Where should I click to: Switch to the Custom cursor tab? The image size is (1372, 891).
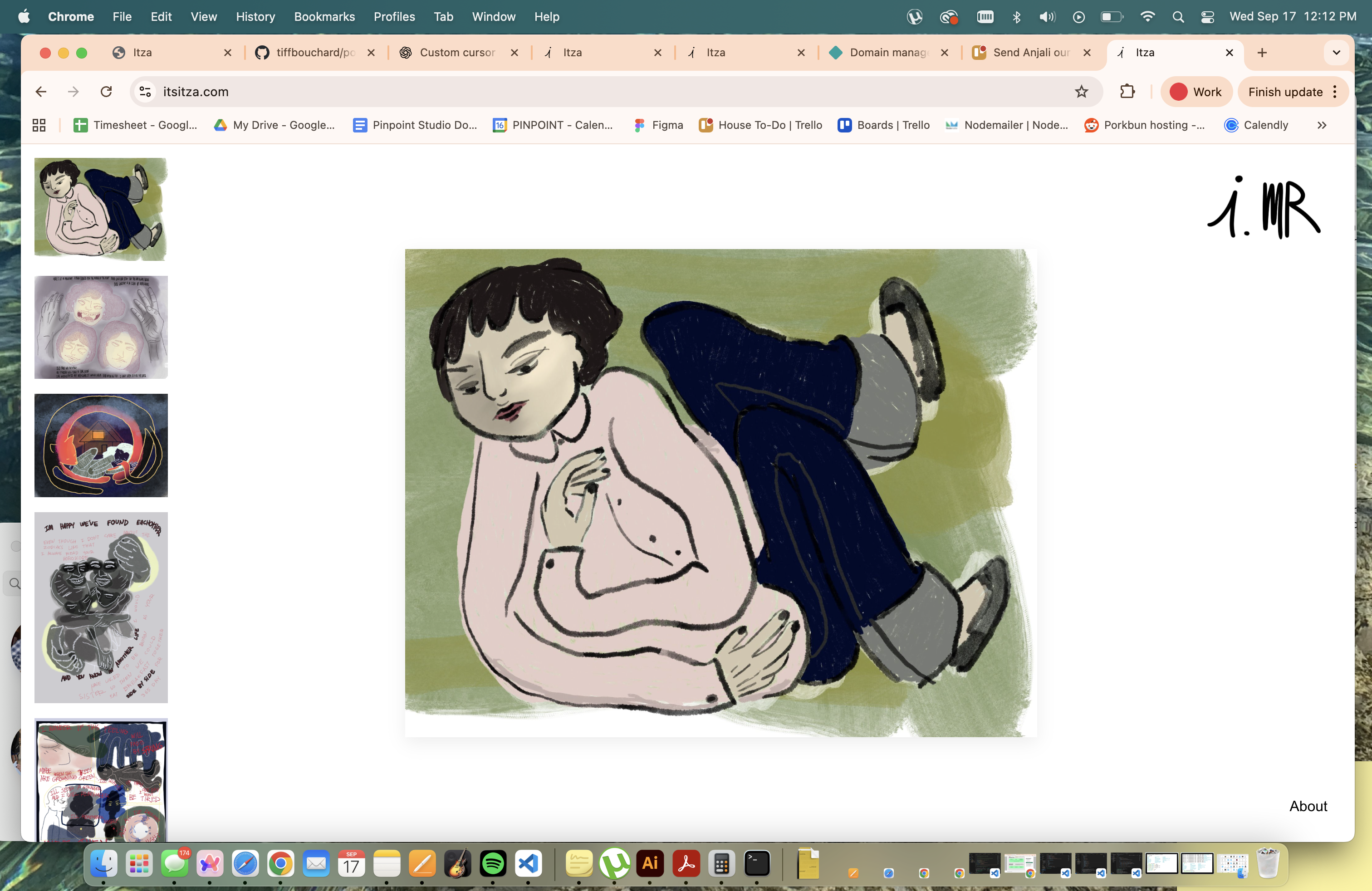pyautogui.click(x=457, y=53)
